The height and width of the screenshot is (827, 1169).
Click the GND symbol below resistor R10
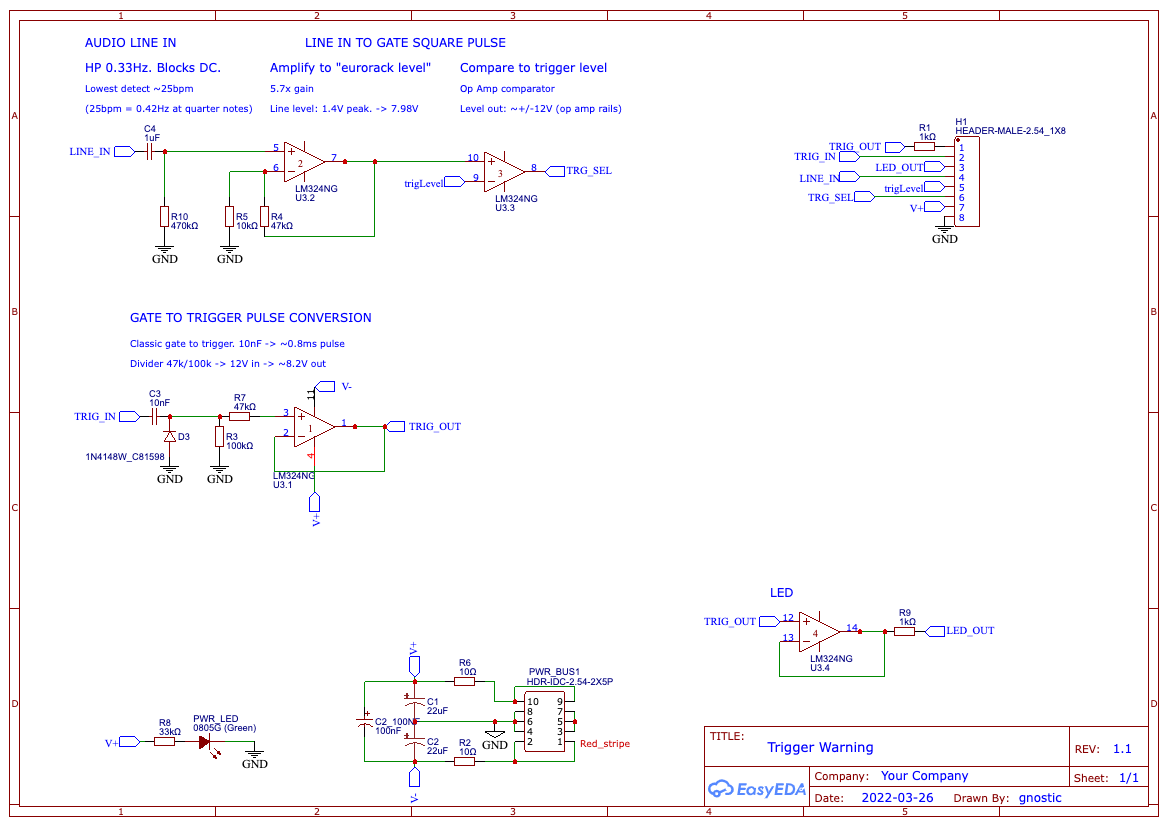pos(165,254)
